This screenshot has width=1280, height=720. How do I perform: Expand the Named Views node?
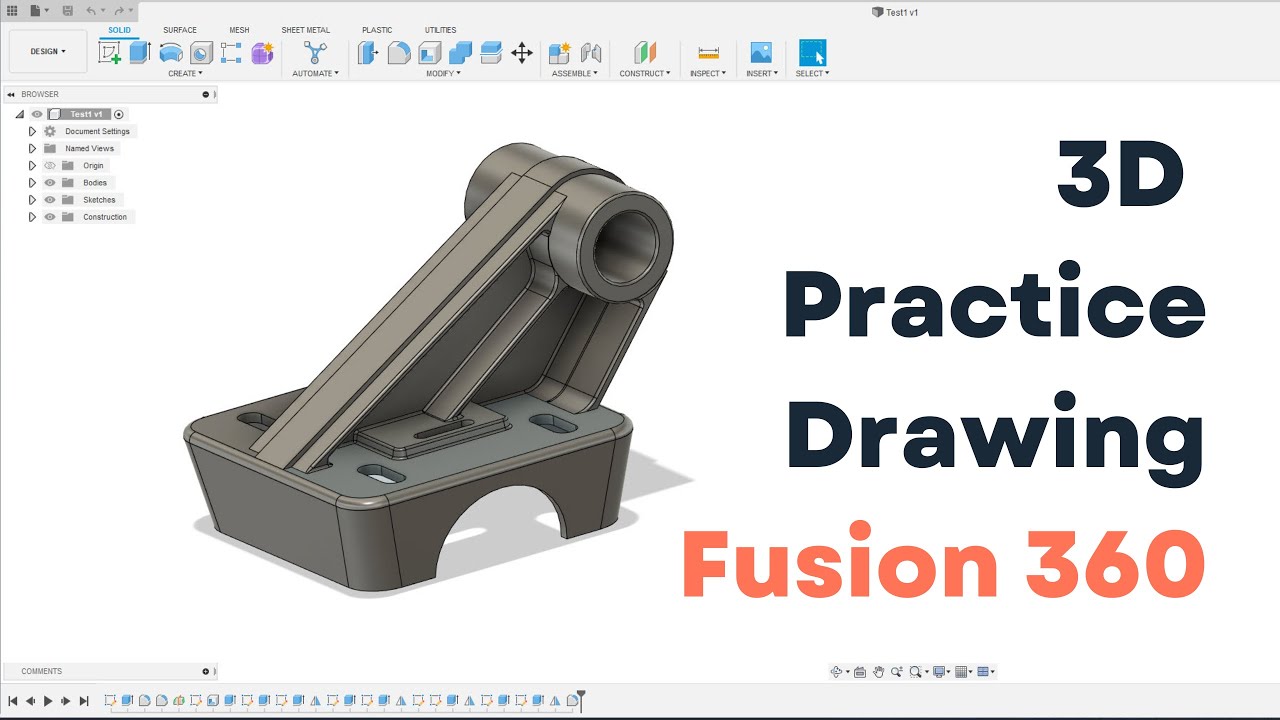pos(32,148)
